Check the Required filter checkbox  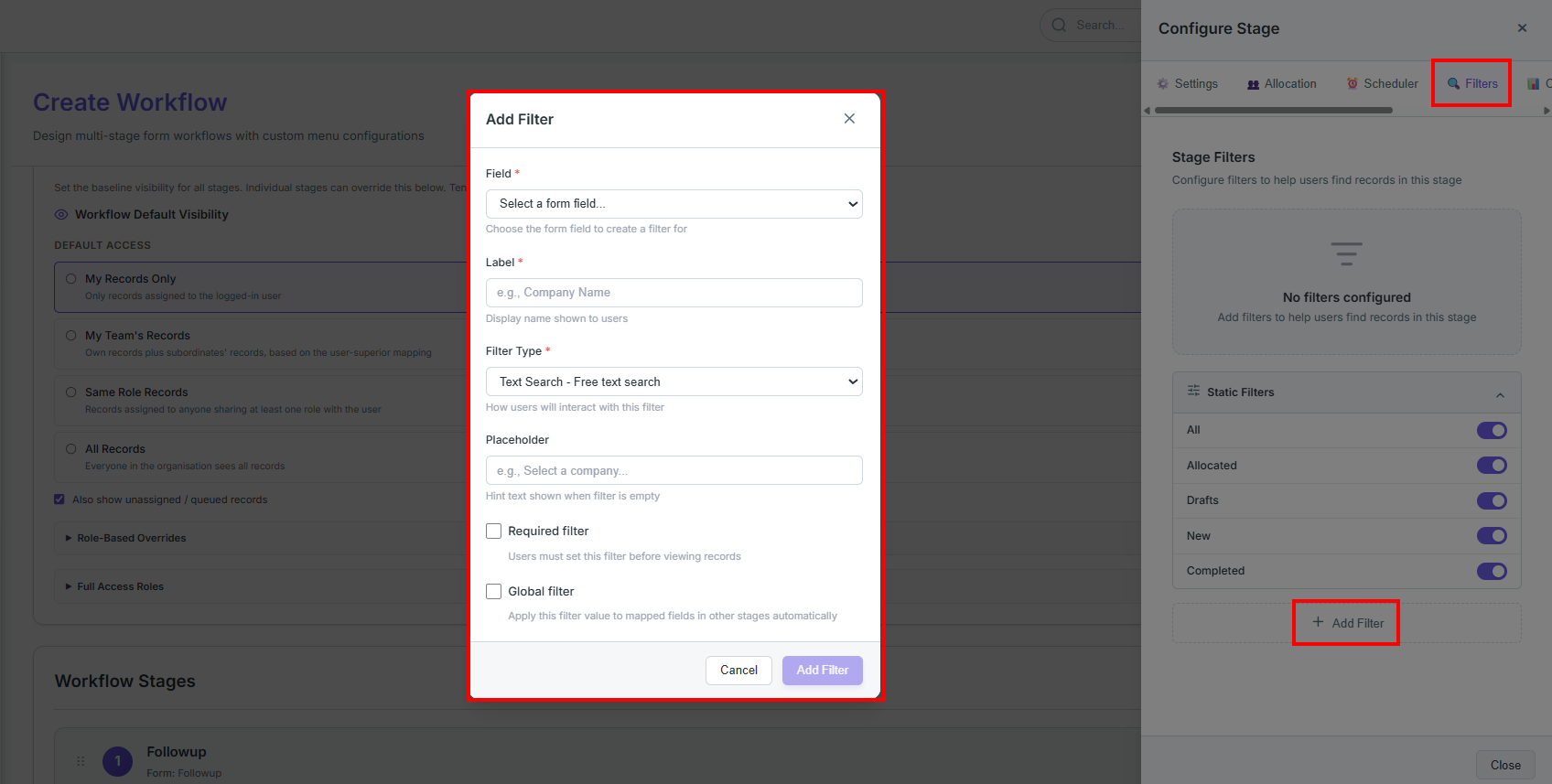(494, 531)
